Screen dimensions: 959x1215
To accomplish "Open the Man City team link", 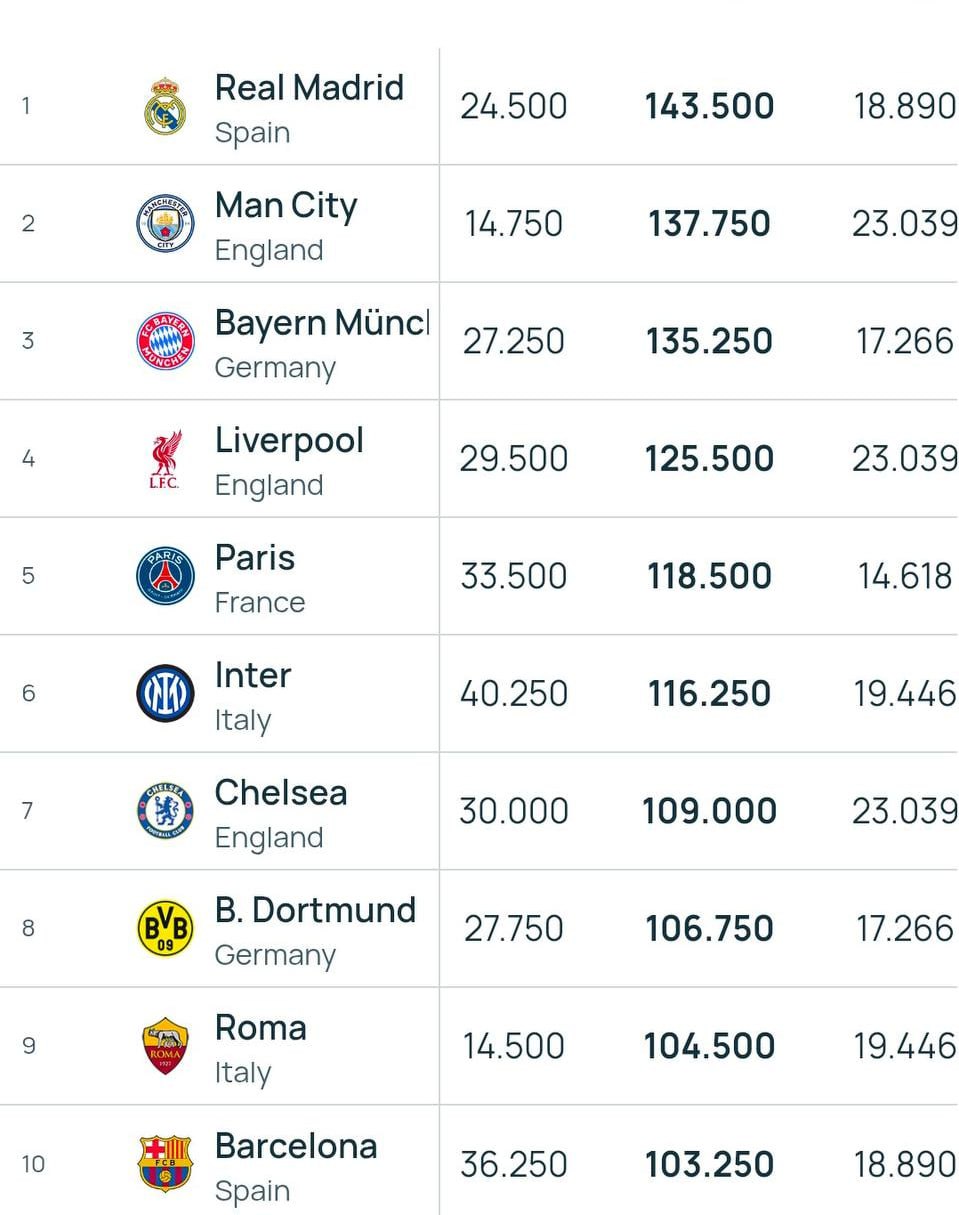I will coord(286,206).
